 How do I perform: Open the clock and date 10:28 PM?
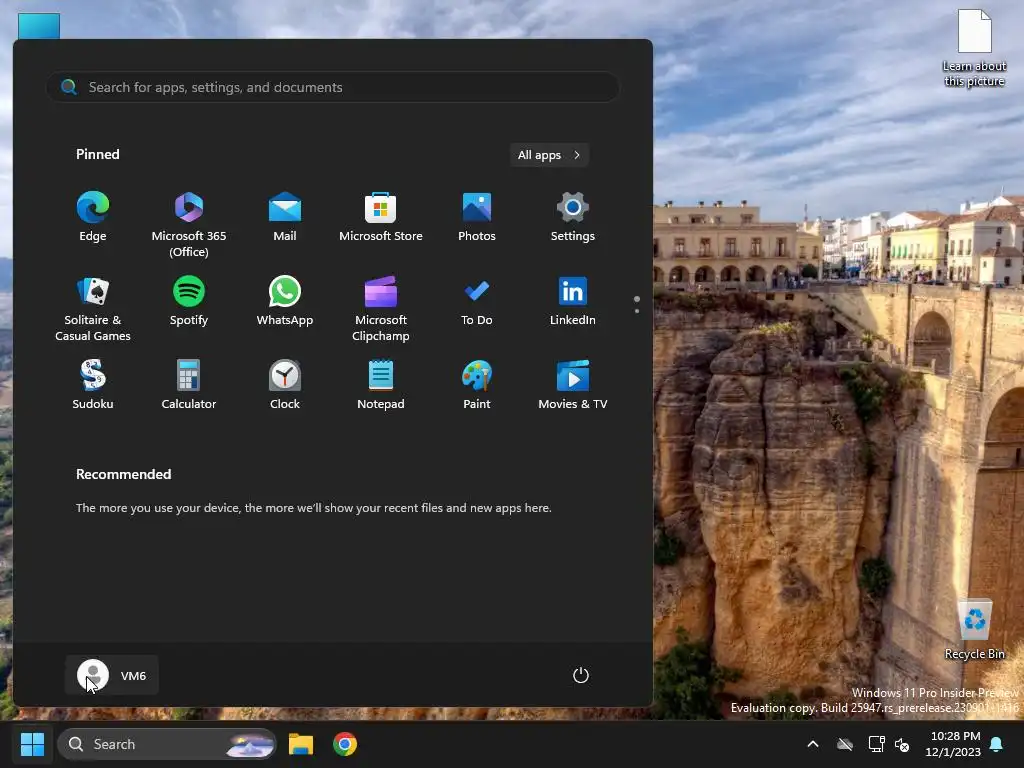[x=953, y=744]
